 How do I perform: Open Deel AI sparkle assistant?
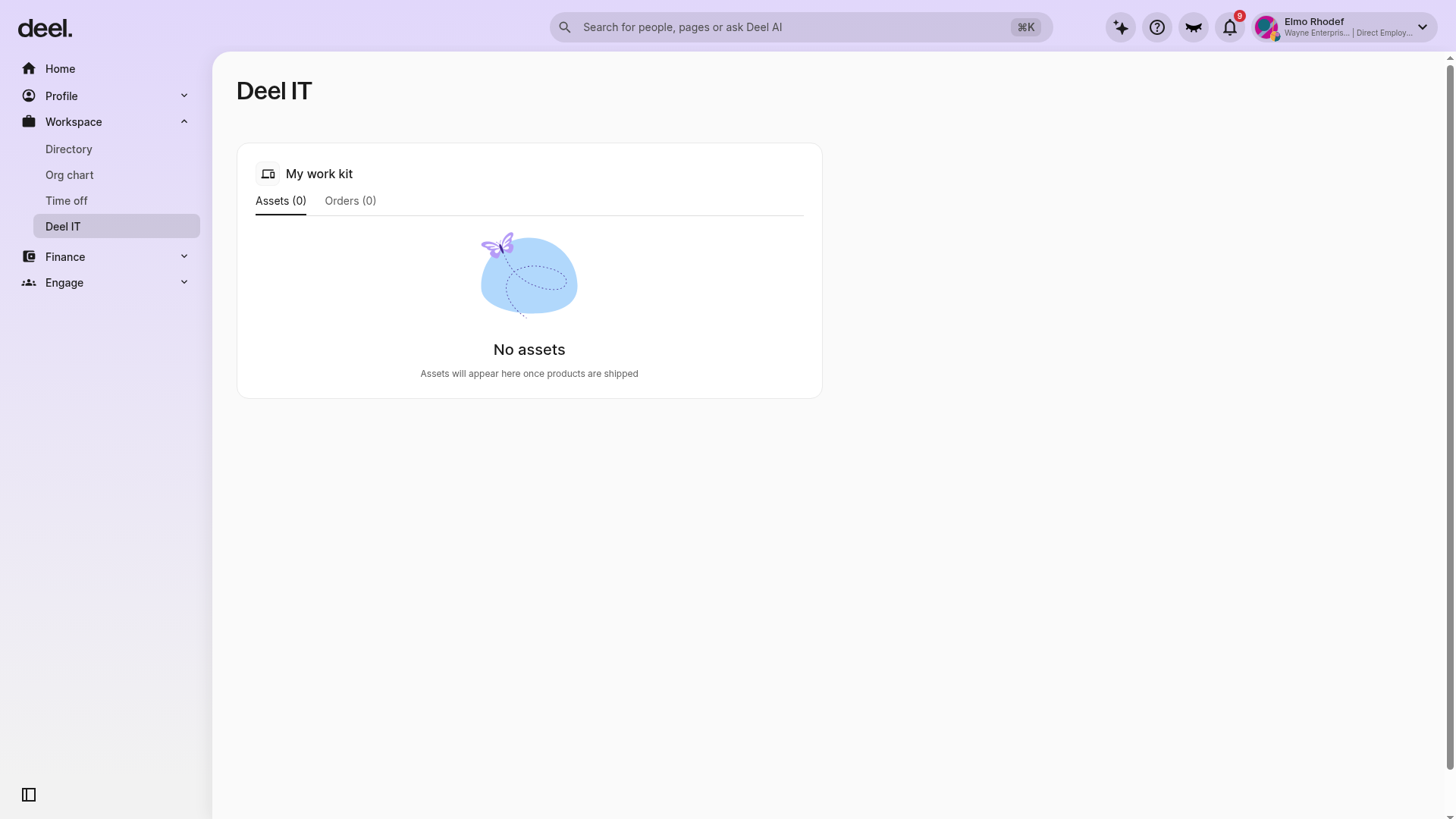click(1121, 27)
